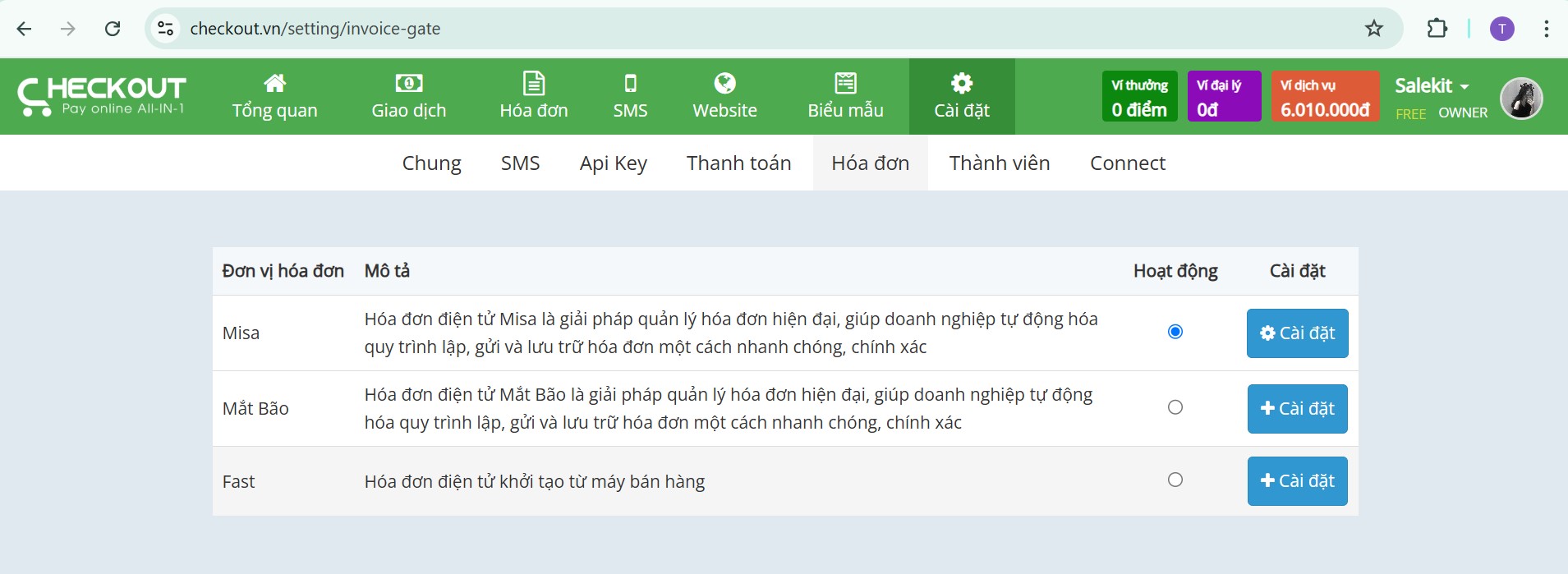Click the Hoạt động column header
The image size is (1568, 574).
click(x=1175, y=271)
